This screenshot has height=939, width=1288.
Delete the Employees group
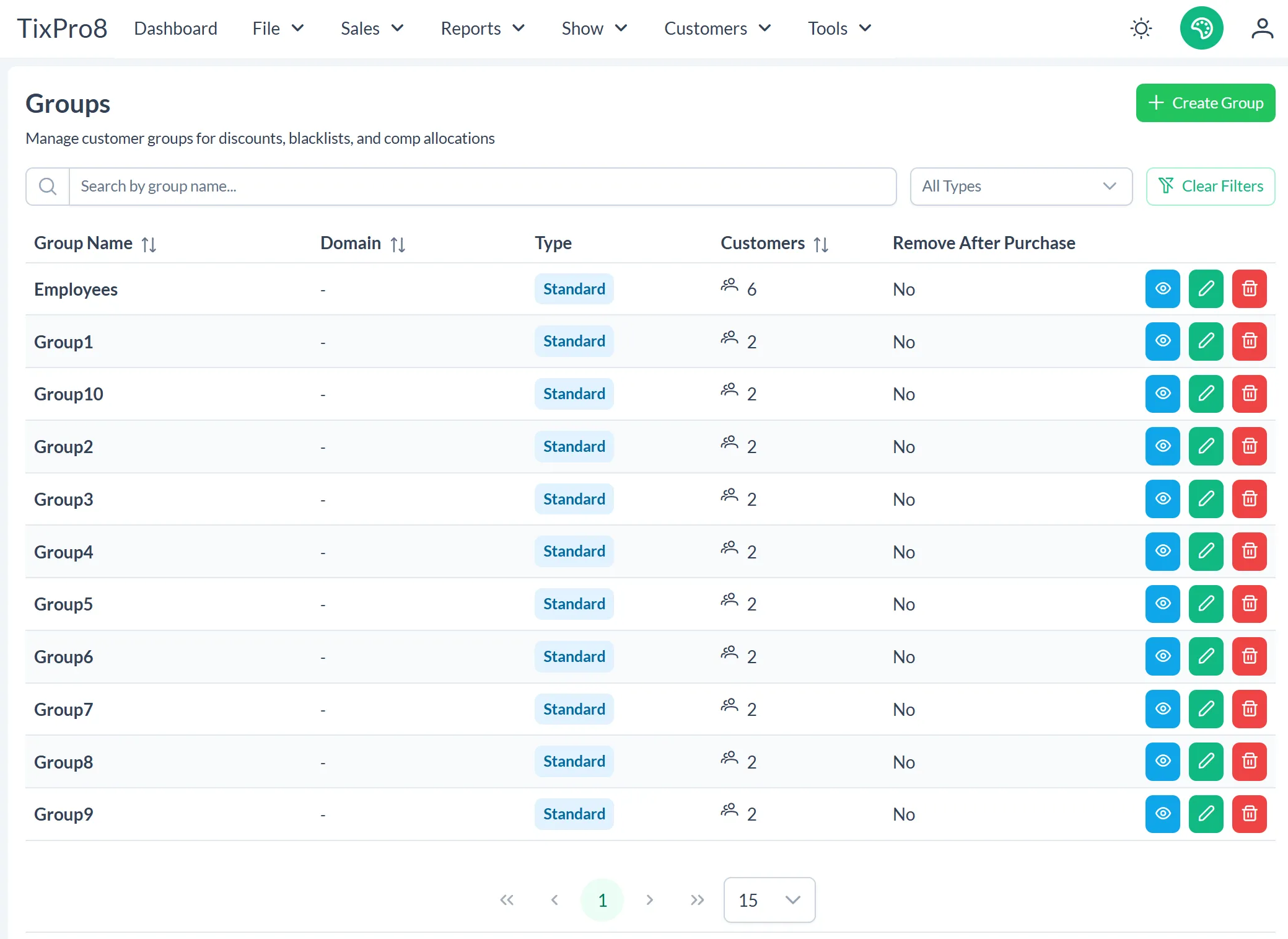tap(1249, 289)
